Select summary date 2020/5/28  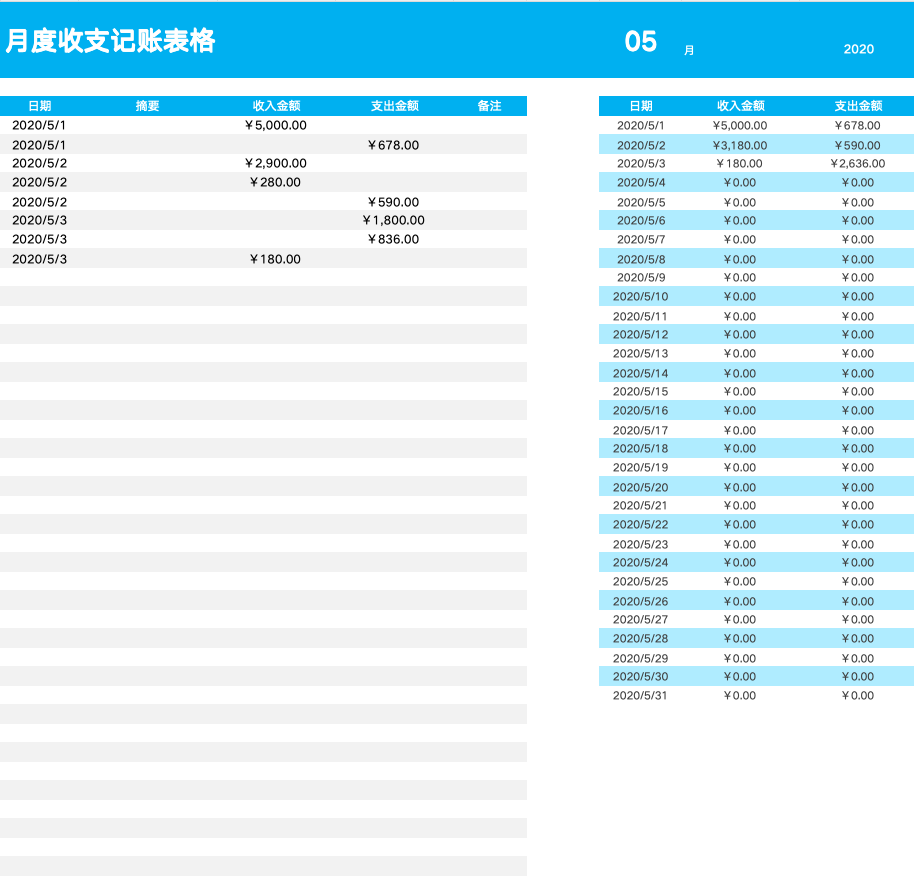[641, 640]
